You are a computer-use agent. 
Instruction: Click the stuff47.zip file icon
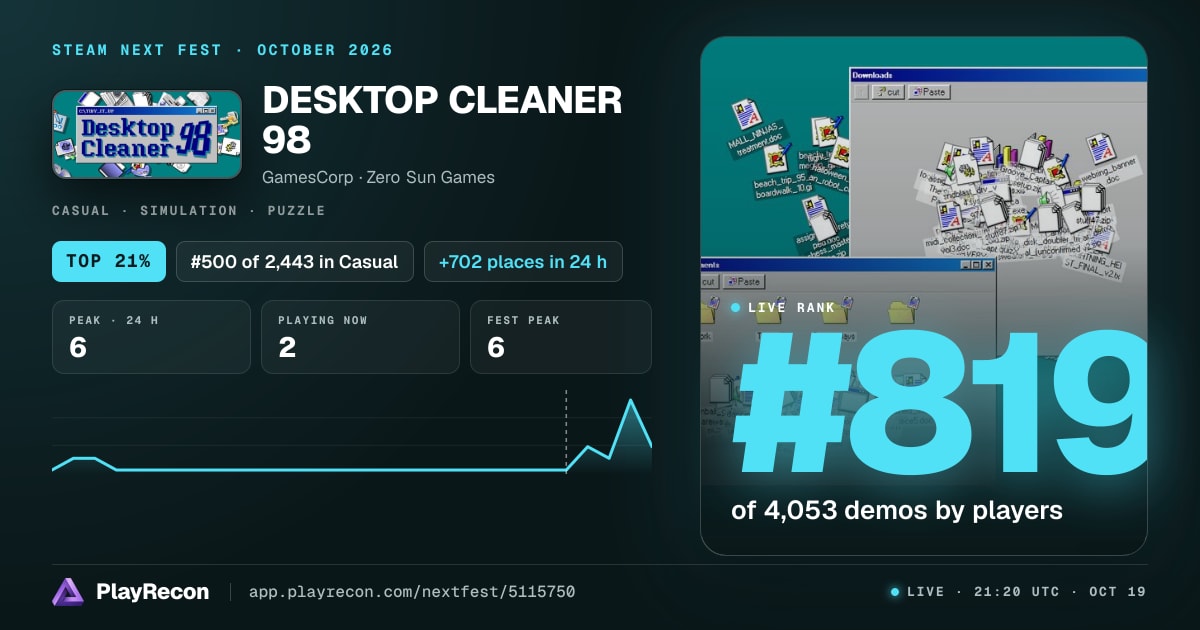point(1091,197)
